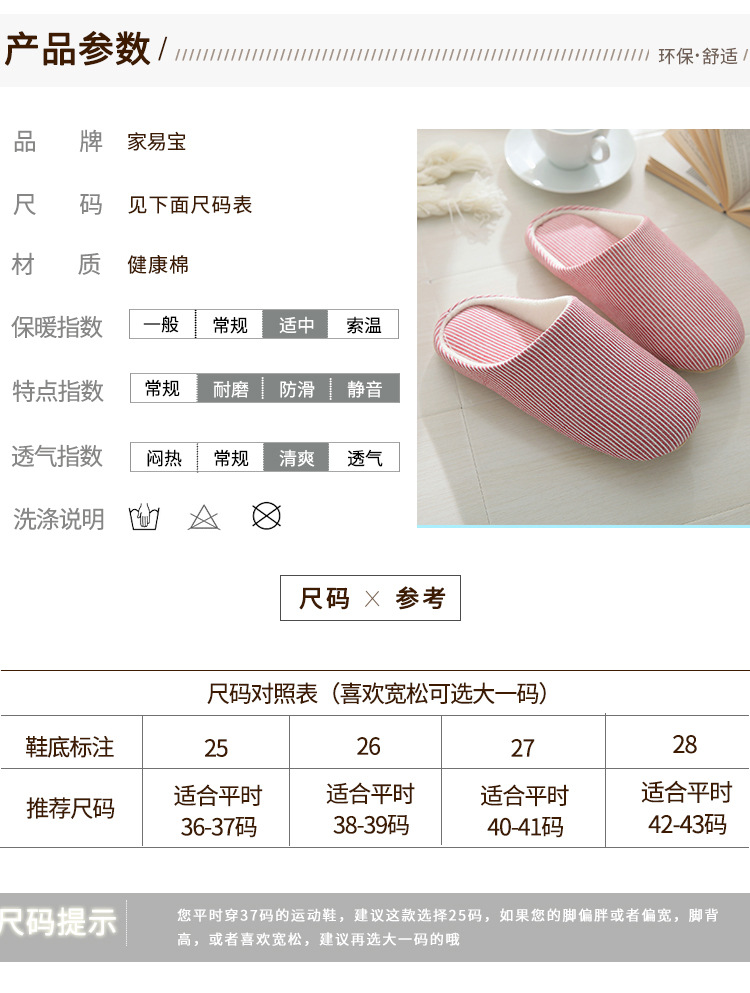Click the 尺码提示 banner label

coord(58,922)
